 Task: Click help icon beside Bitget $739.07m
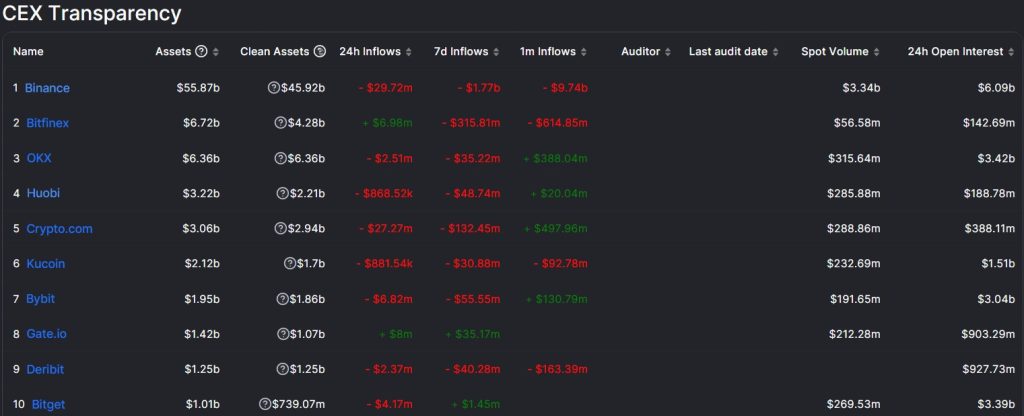pyautogui.click(x=265, y=404)
